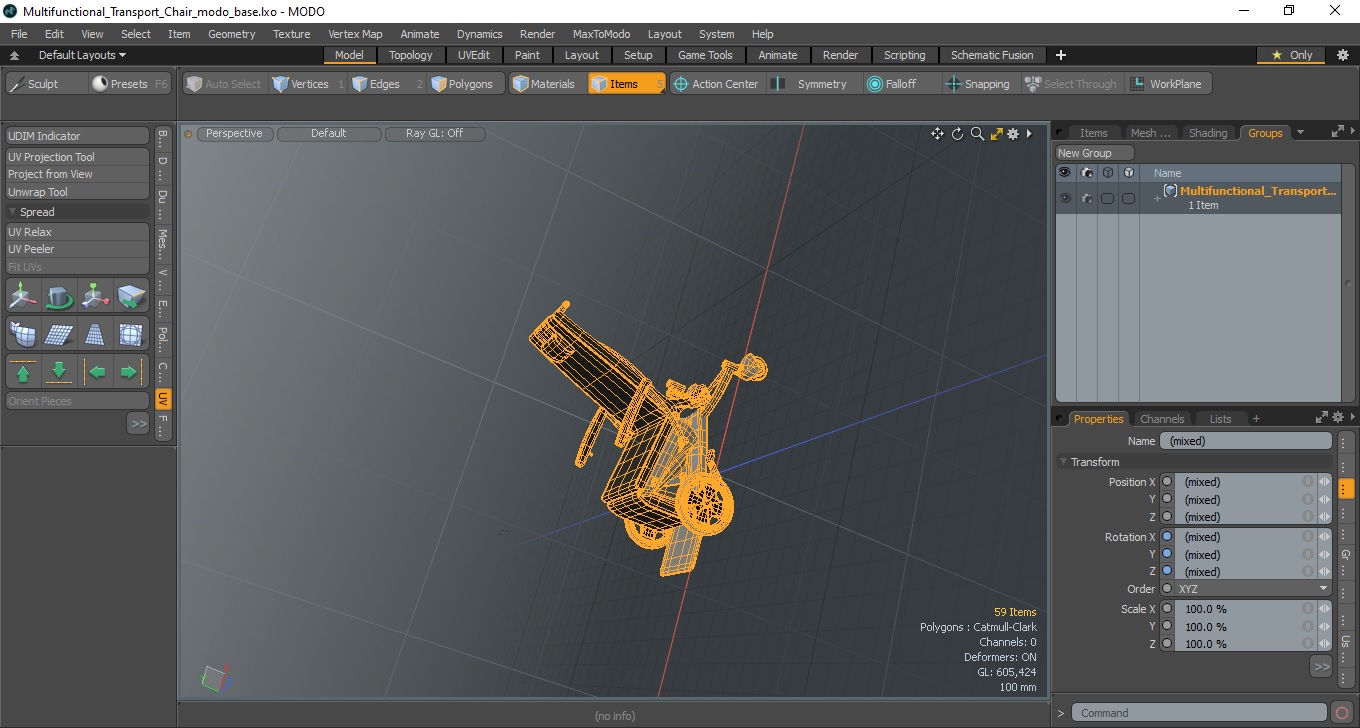The width and height of the screenshot is (1360, 728).
Task: Toggle Snapping in the toolbar
Action: point(977,84)
